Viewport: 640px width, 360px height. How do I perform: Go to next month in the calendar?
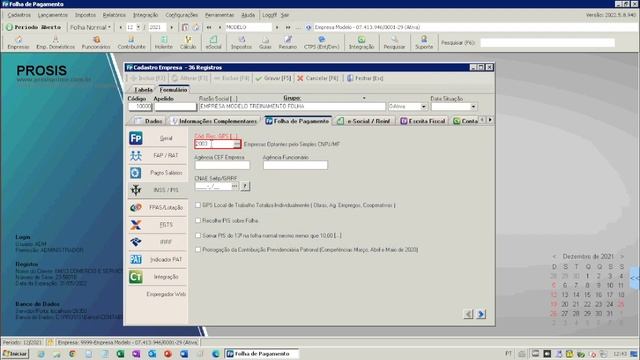pyautogui.click(x=622, y=256)
